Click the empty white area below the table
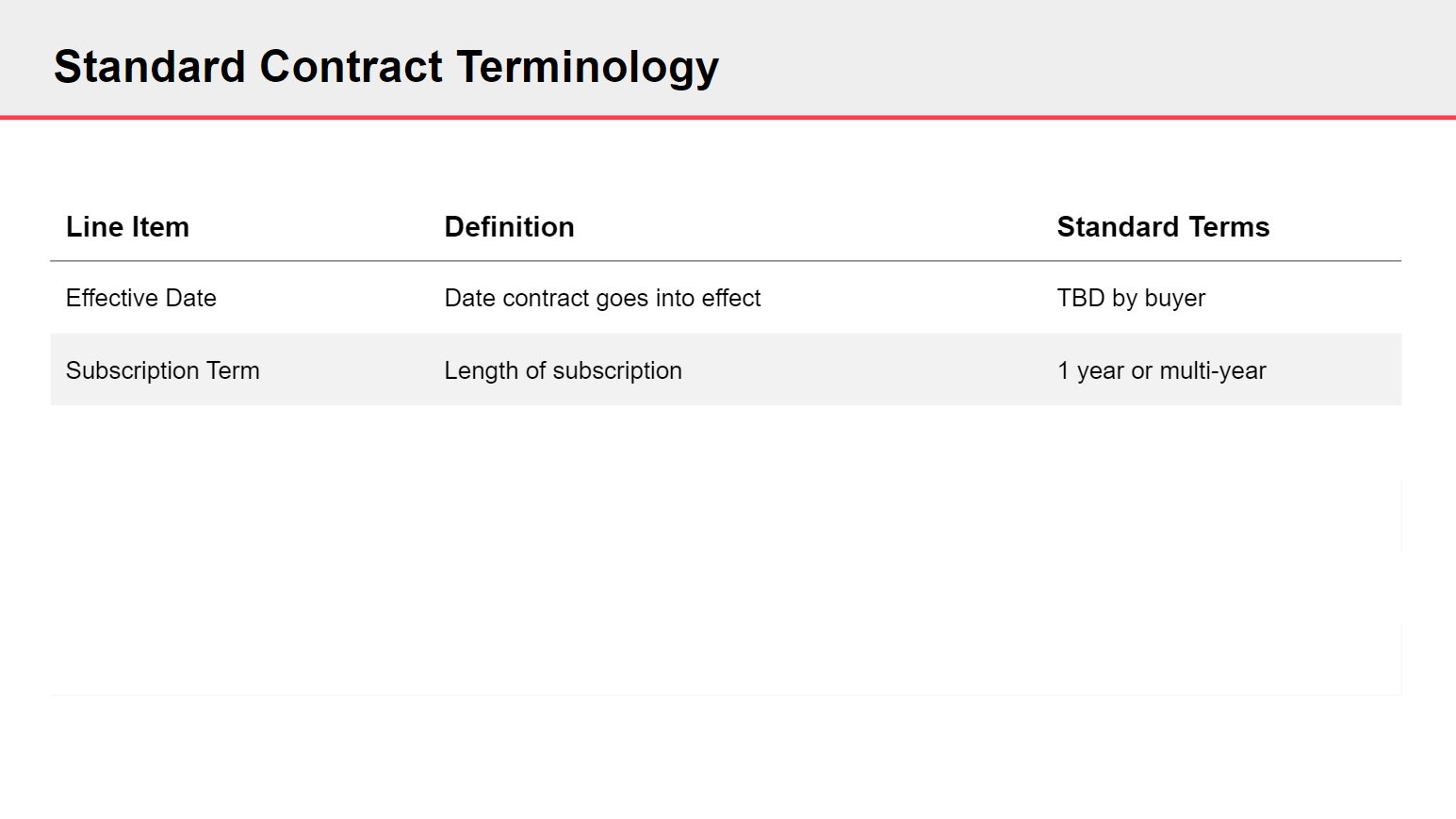Image resolution: width=1456 pixels, height=819 pixels. click(x=726, y=565)
